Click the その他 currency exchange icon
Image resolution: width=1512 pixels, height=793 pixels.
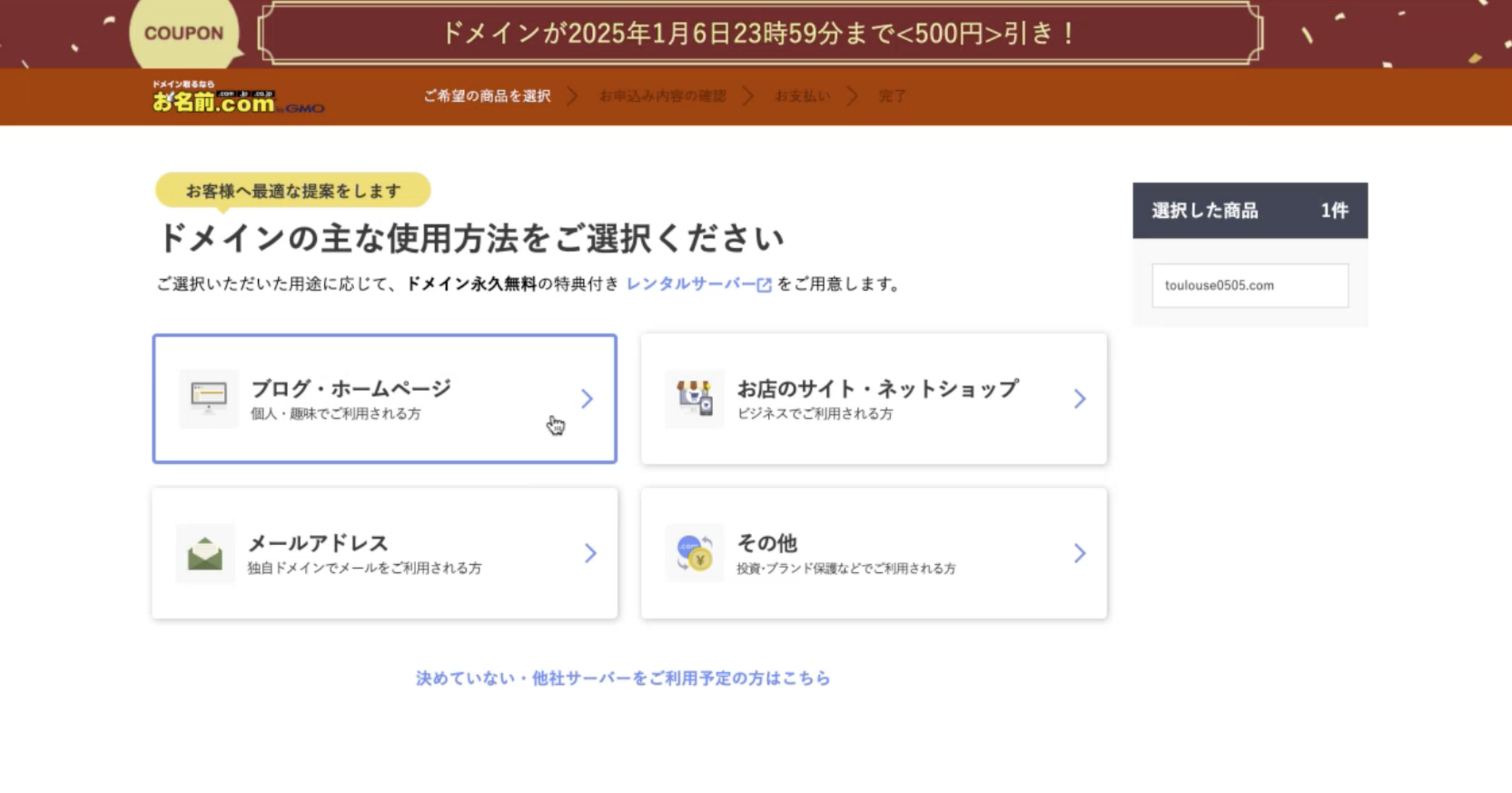coord(695,553)
